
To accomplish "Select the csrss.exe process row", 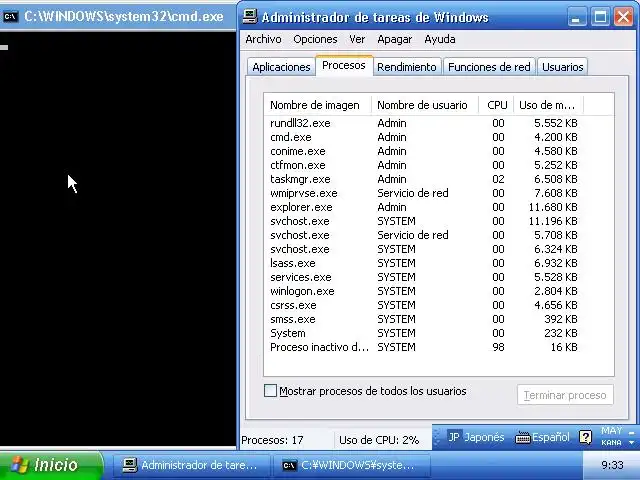I will point(424,305).
